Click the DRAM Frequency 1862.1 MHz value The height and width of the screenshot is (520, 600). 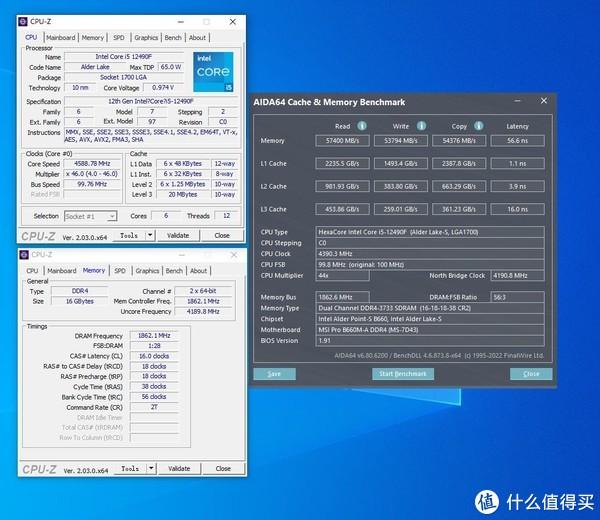(154, 336)
